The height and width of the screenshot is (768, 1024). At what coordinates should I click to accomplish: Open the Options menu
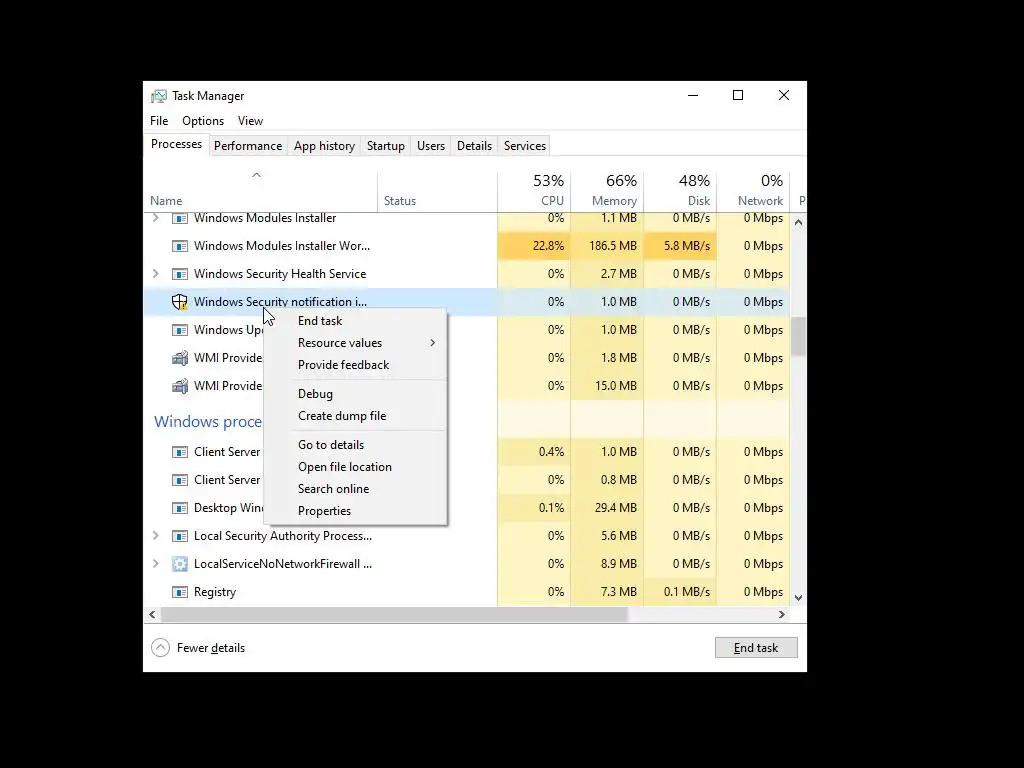[203, 121]
